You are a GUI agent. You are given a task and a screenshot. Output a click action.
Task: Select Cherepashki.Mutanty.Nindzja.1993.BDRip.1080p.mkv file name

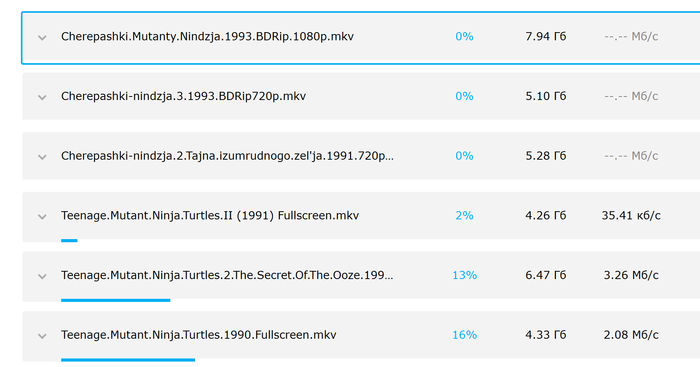click(207, 37)
